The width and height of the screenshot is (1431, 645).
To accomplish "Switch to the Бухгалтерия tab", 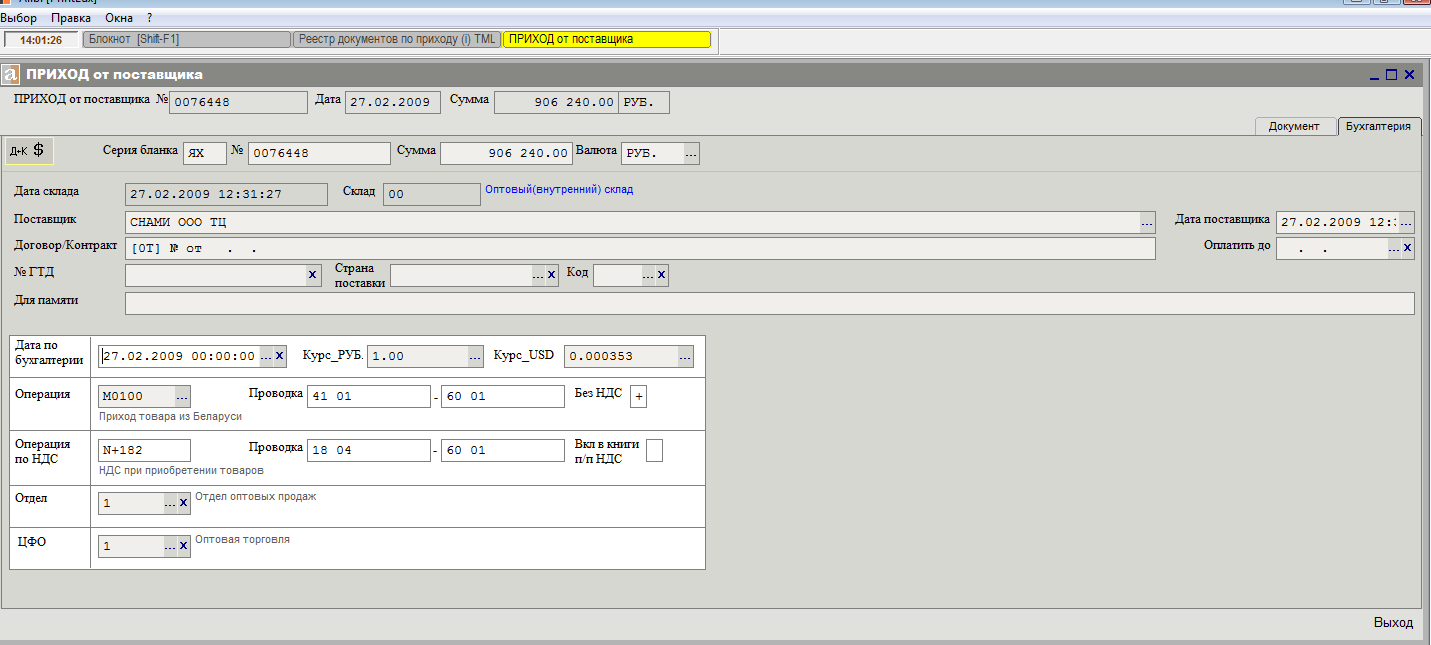I will pyautogui.click(x=1378, y=126).
